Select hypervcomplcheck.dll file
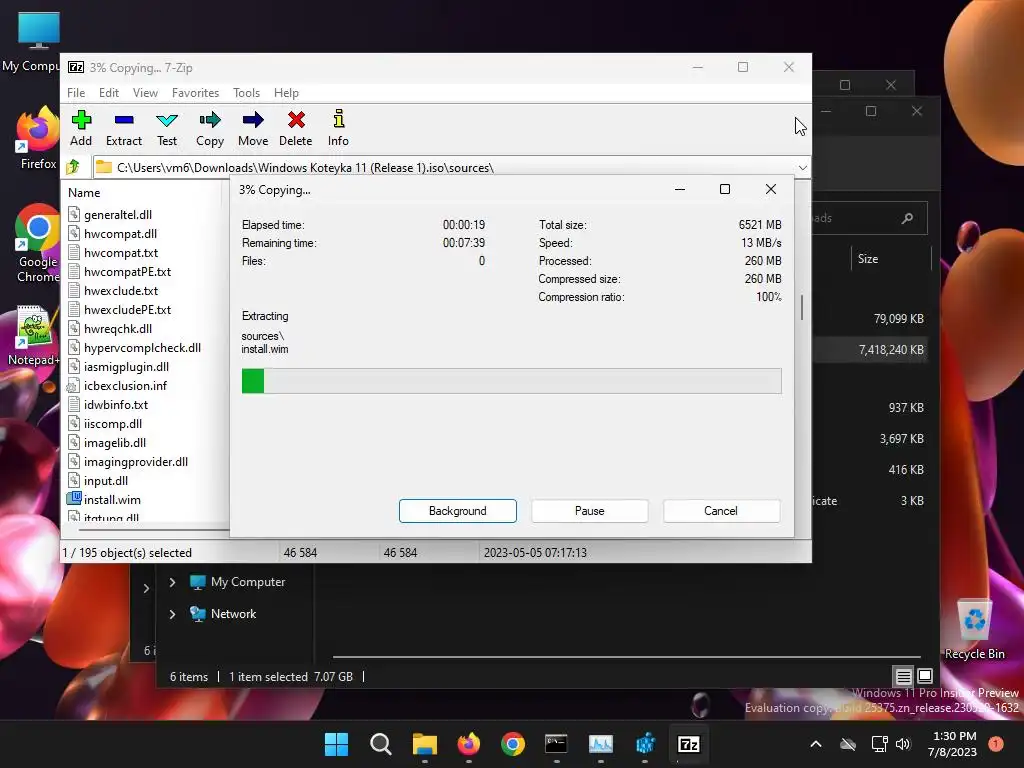 [142, 347]
